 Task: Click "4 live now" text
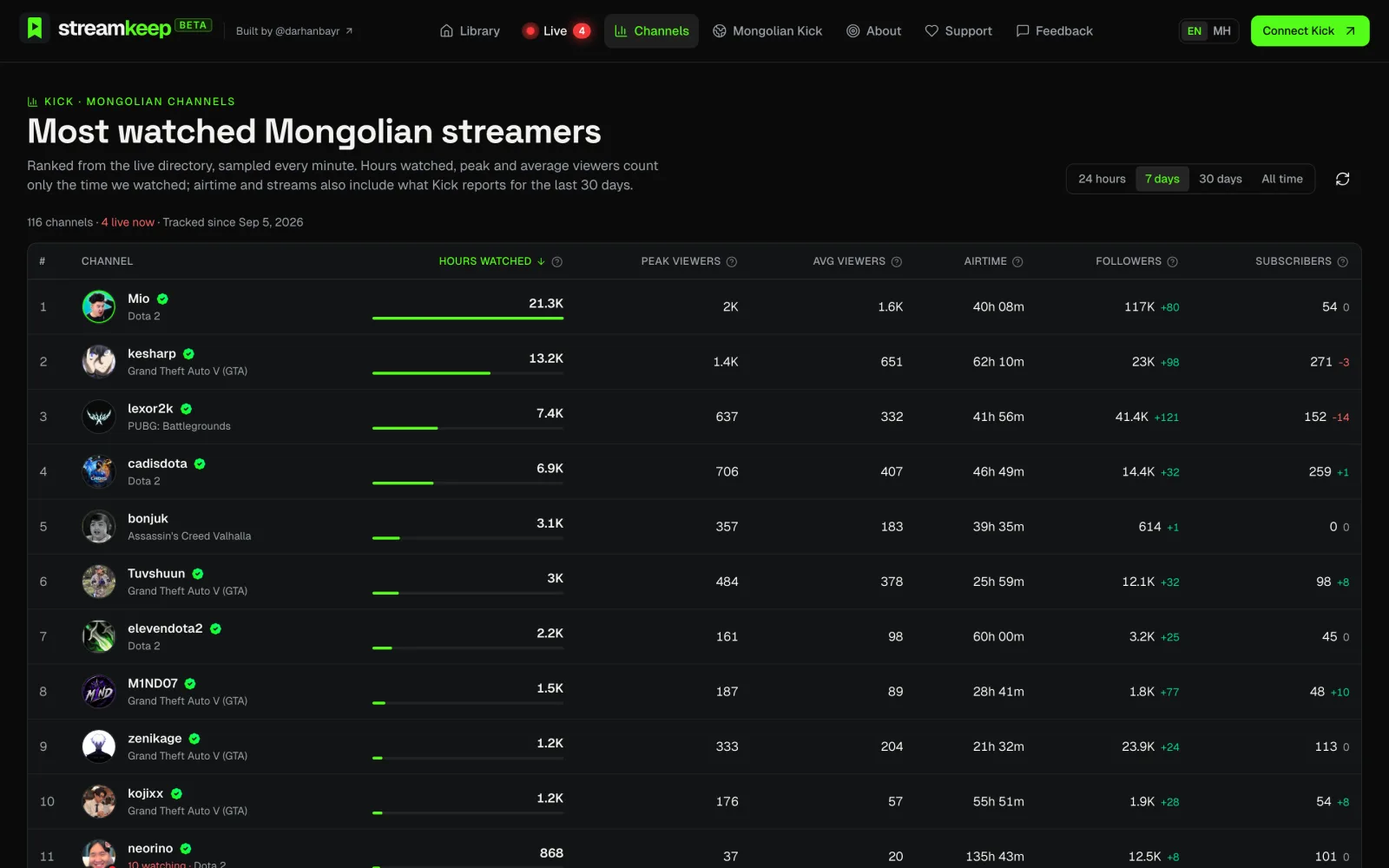click(128, 222)
